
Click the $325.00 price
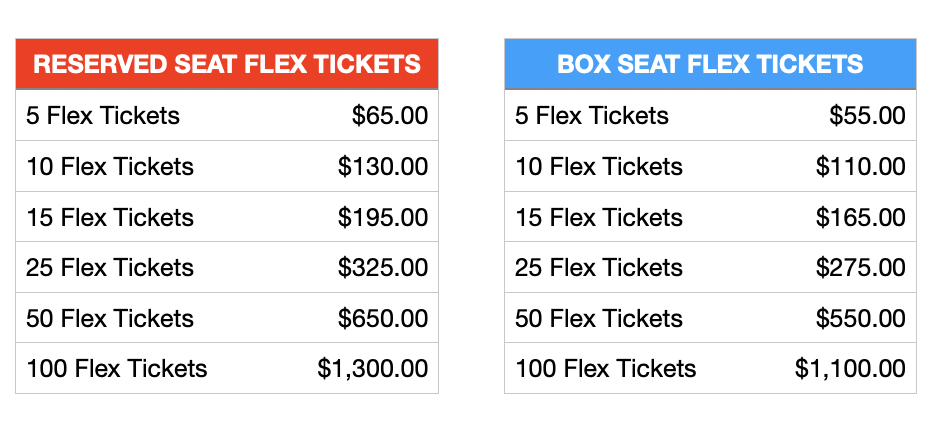[383, 268]
